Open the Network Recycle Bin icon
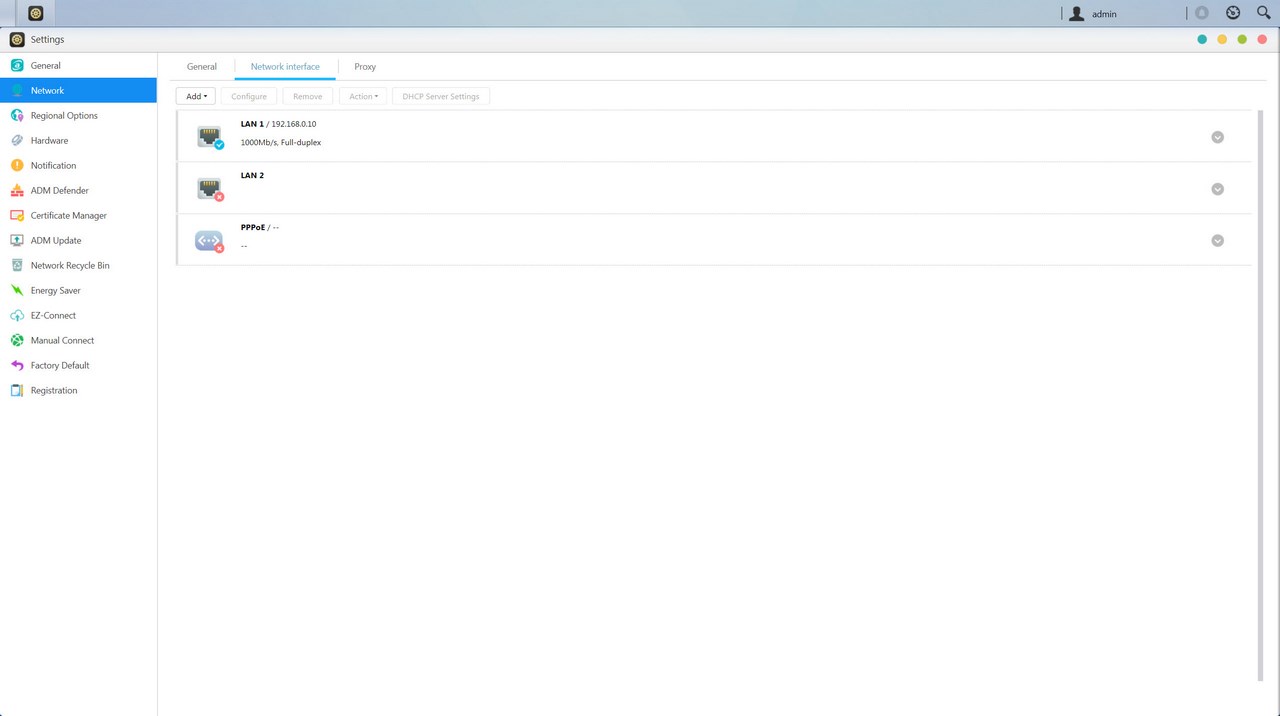 (x=17, y=266)
